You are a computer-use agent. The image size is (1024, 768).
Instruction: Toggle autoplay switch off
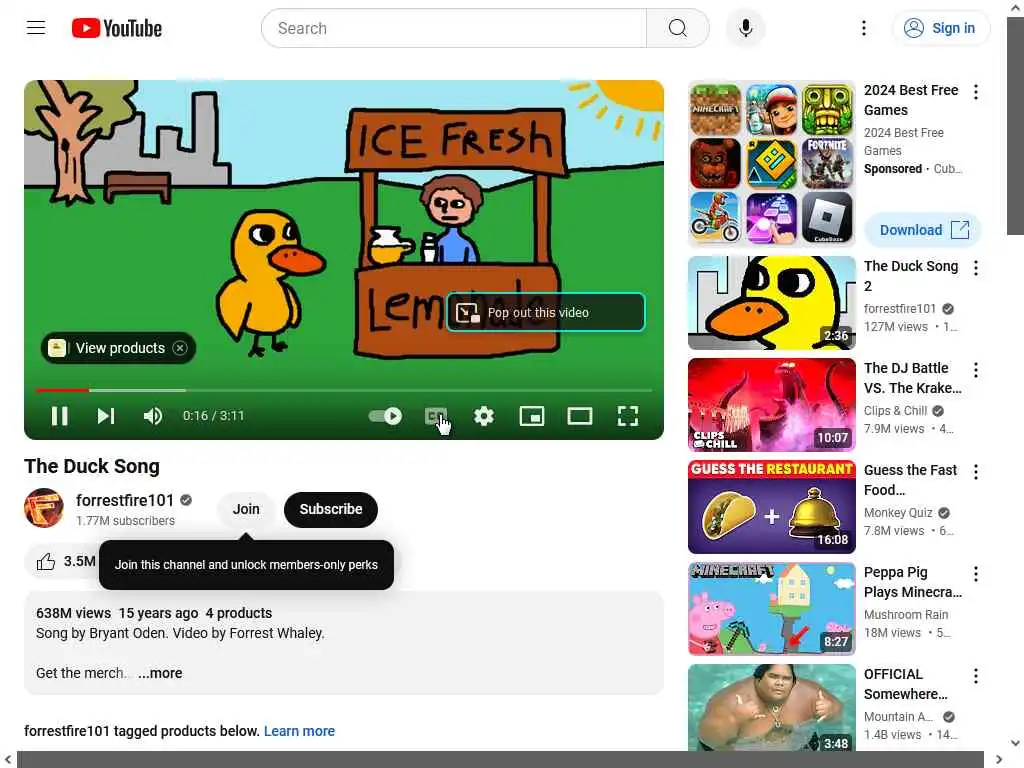(385, 416)
